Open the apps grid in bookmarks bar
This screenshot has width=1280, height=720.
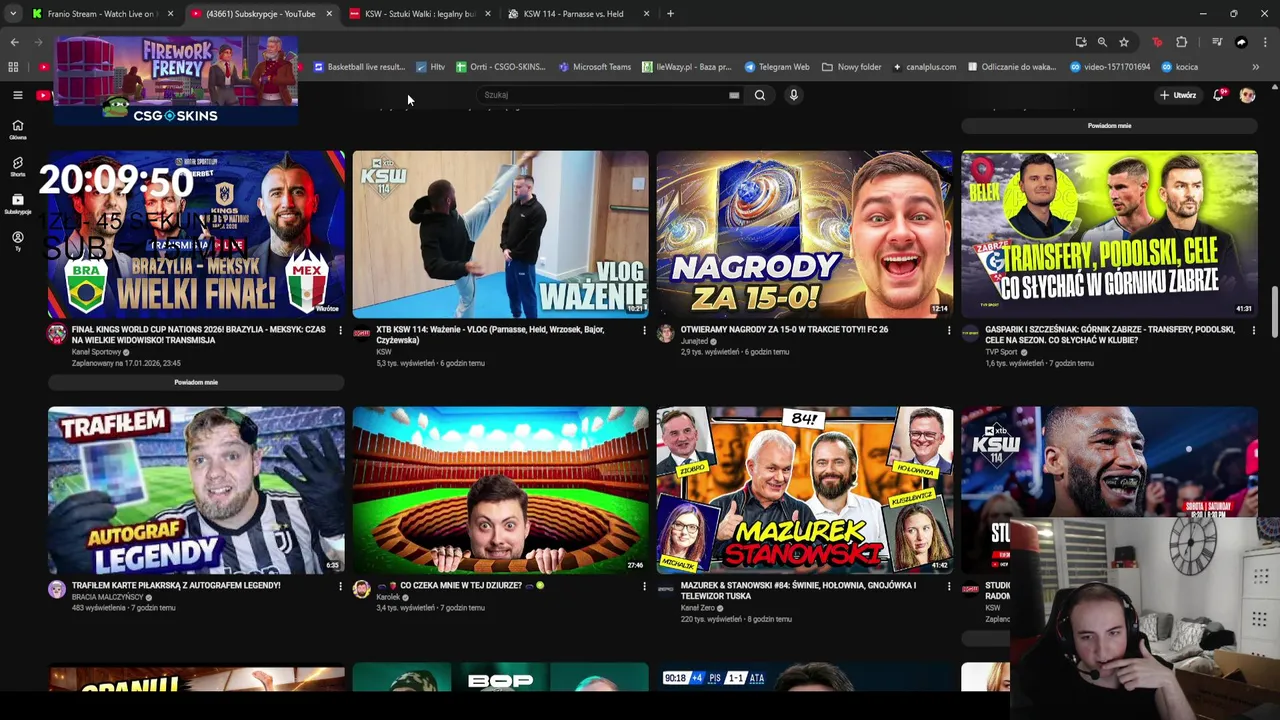coord(13,67)
